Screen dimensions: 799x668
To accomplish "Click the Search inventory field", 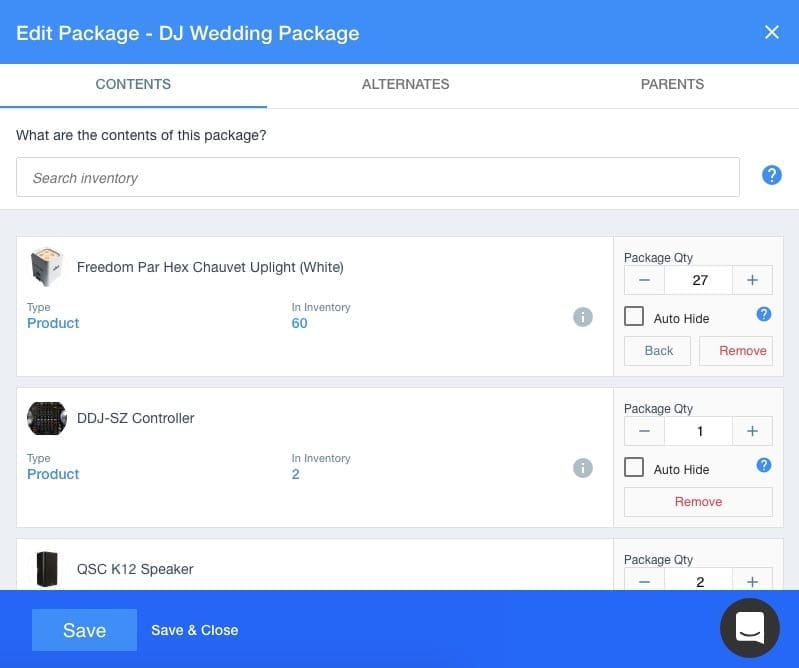I will [x=377, y=178].
